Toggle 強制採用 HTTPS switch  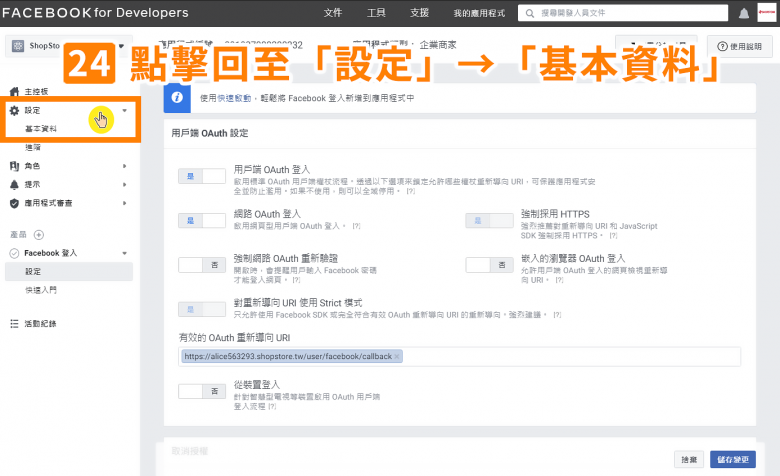tap(489, 220)
